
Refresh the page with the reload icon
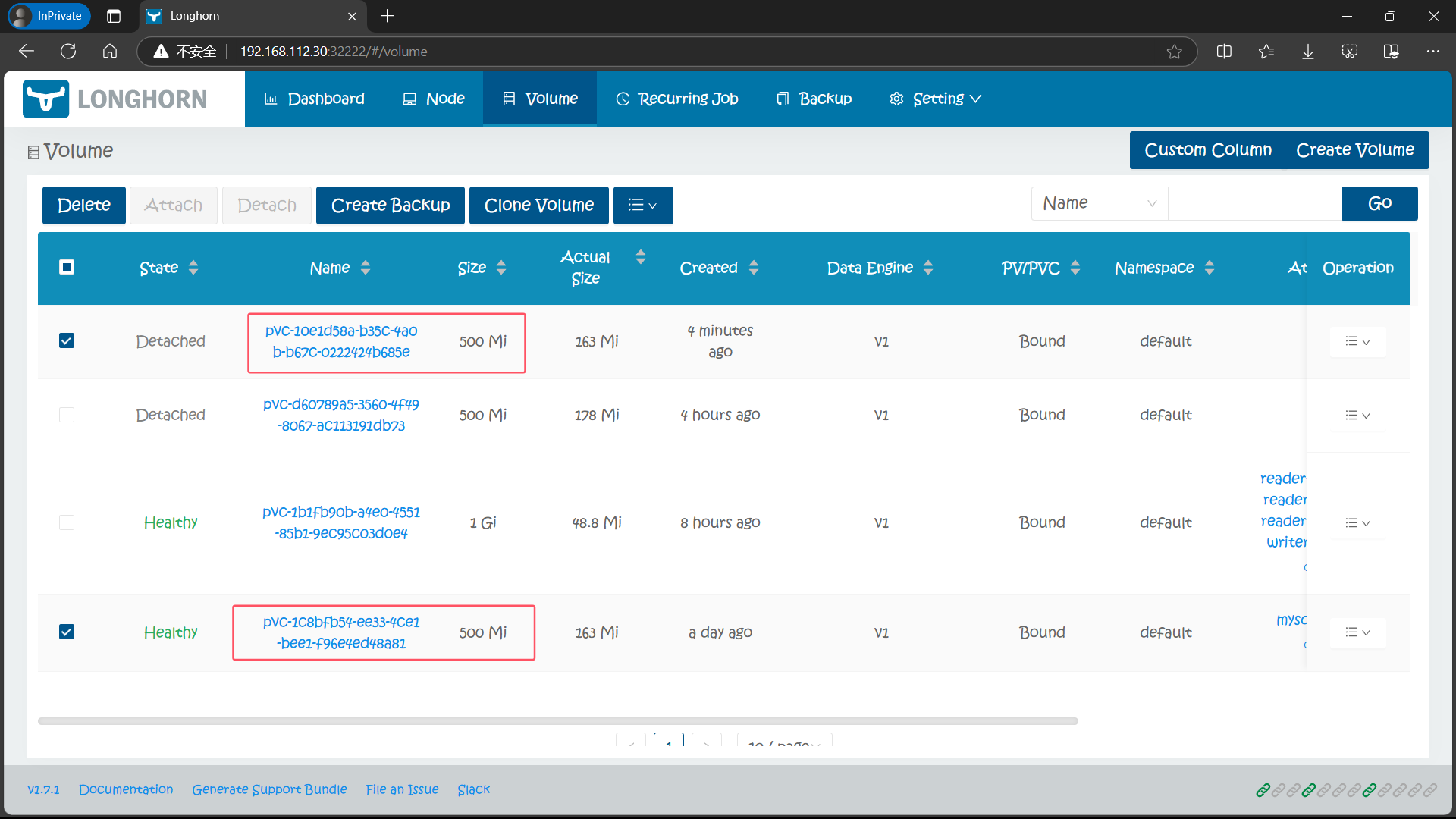[x=68, y=52]
